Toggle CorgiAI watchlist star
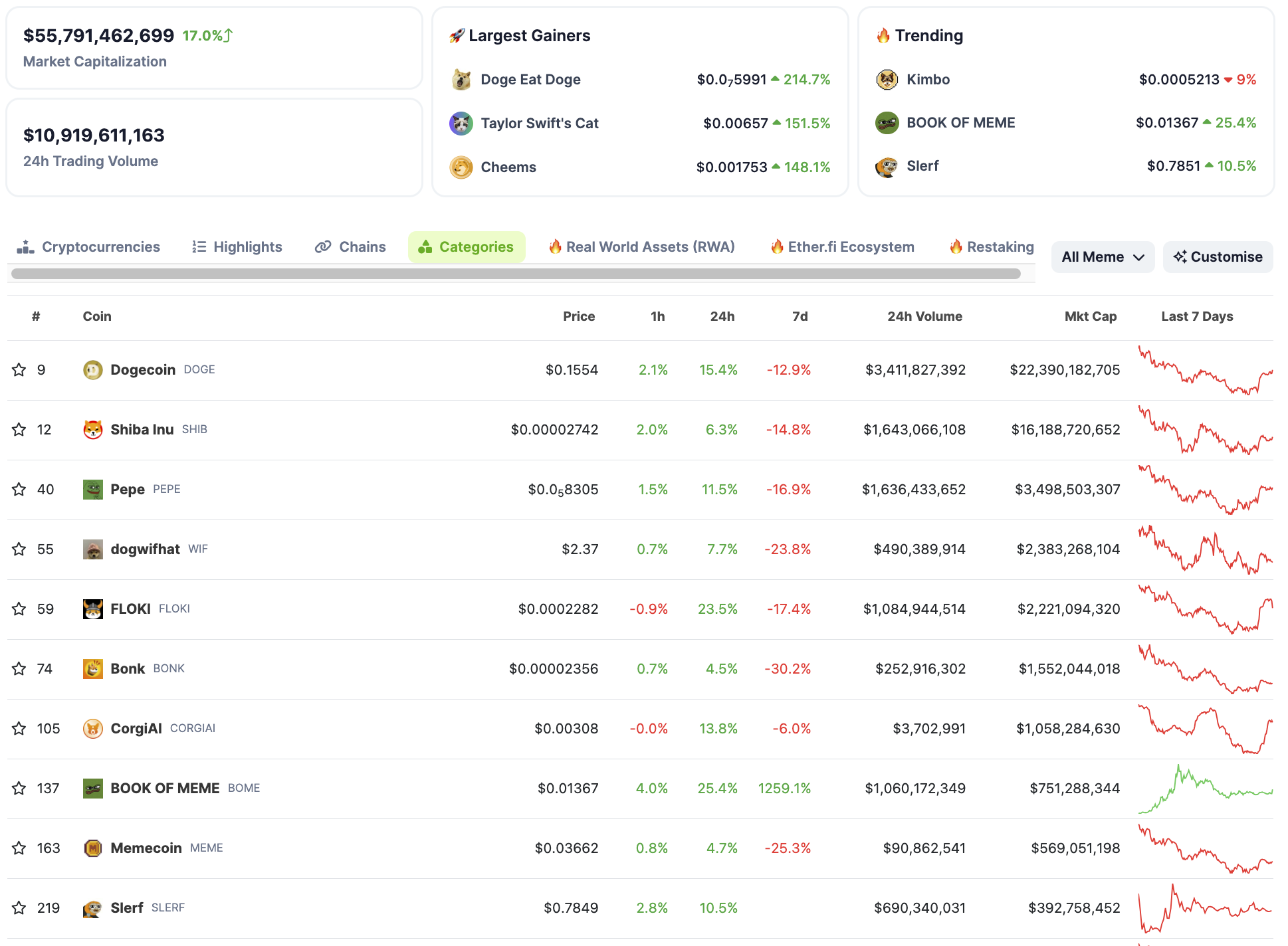Screen dimensions: 1288x946 [x=19, y=729]
